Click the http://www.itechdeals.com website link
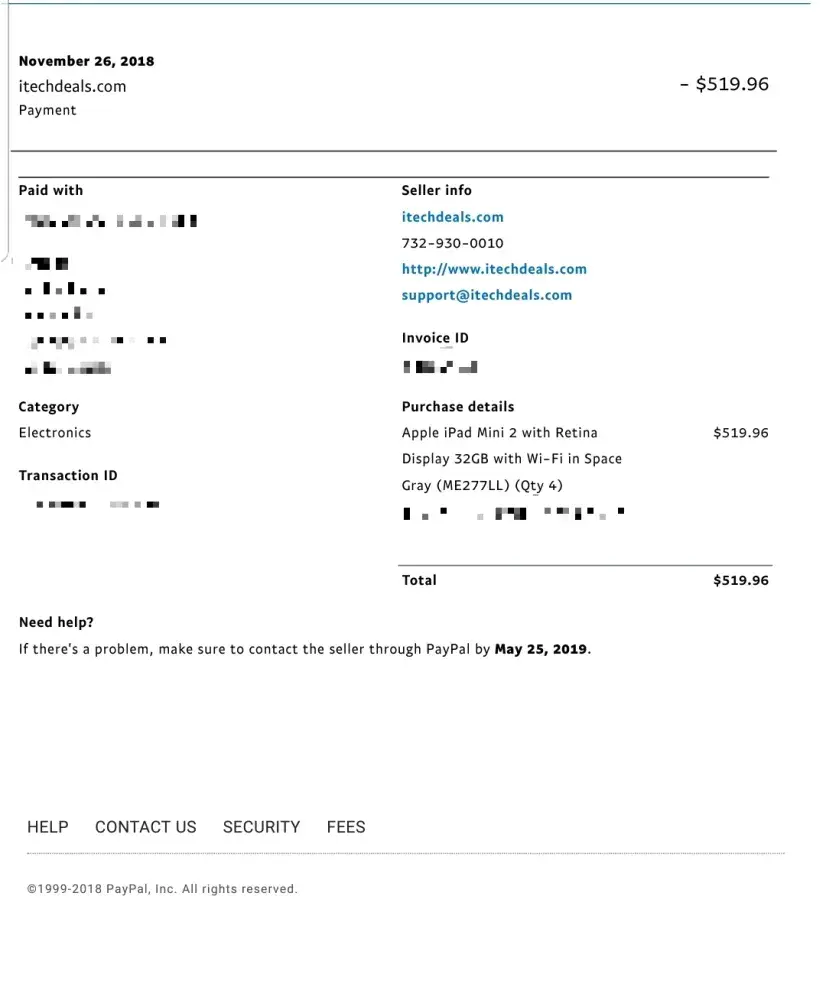826x1000 pixels. [x=494, y=269]
